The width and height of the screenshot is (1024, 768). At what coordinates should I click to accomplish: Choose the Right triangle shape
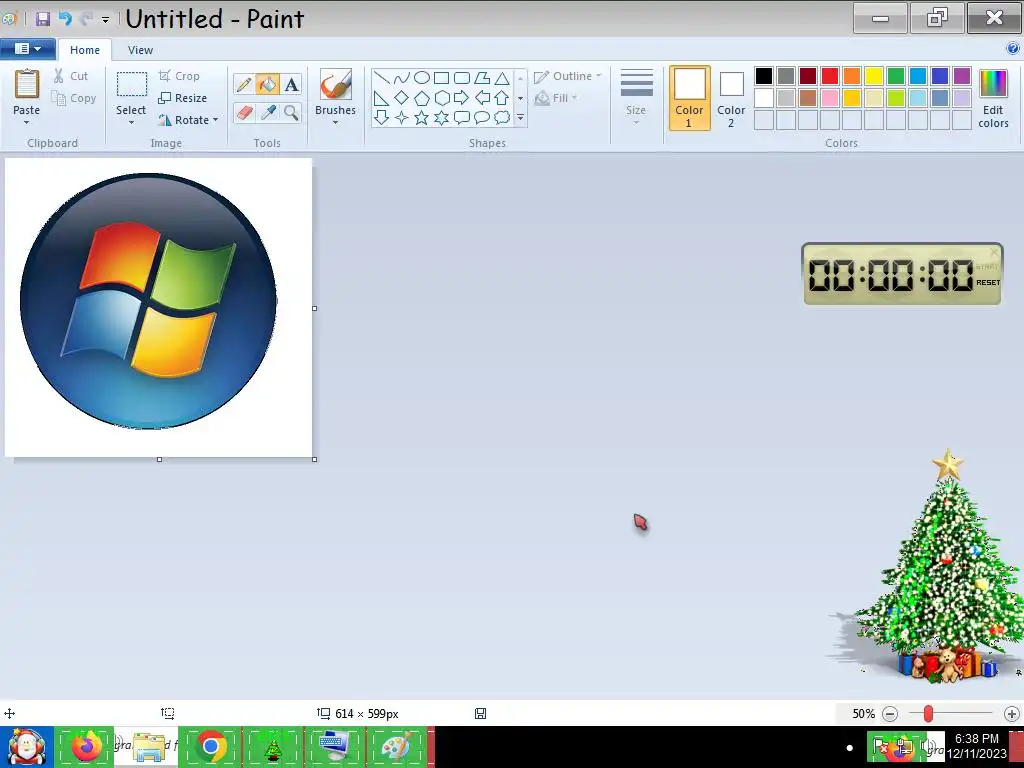[382, 98]
